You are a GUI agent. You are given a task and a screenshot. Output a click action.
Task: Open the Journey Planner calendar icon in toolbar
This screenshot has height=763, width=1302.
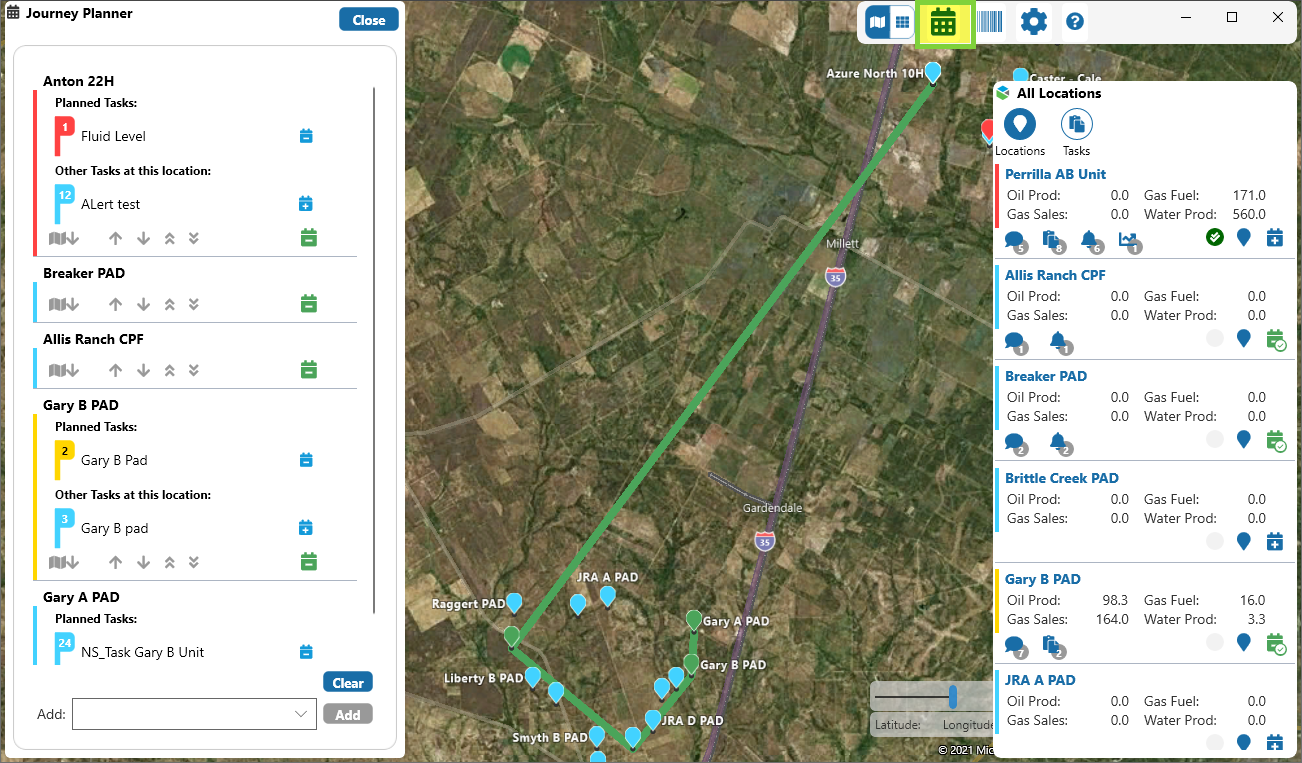click(944, 22)
